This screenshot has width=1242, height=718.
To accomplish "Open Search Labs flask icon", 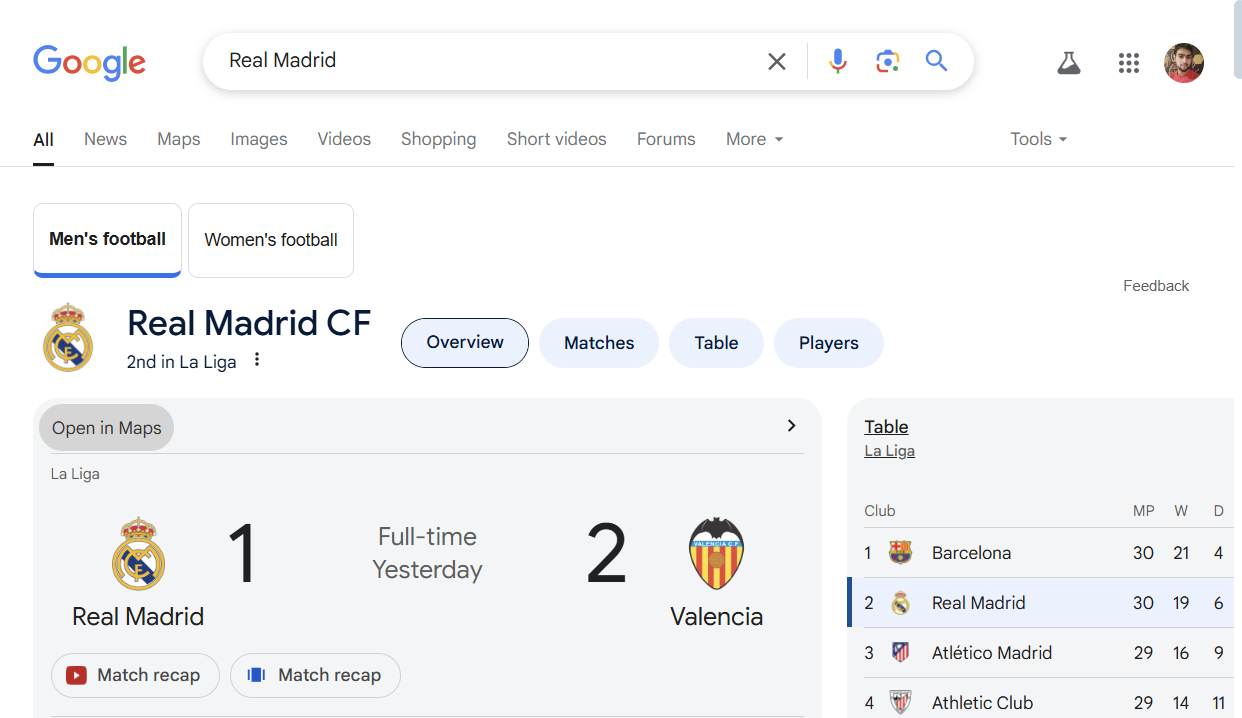I will pos(1069,64).
